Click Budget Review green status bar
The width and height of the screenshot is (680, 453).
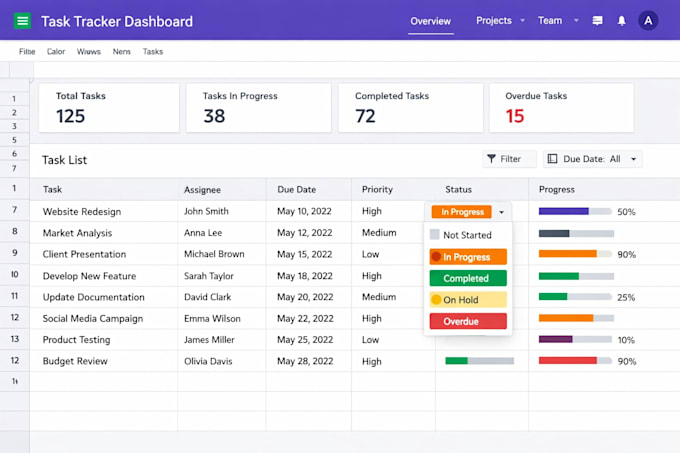[479, 361]
